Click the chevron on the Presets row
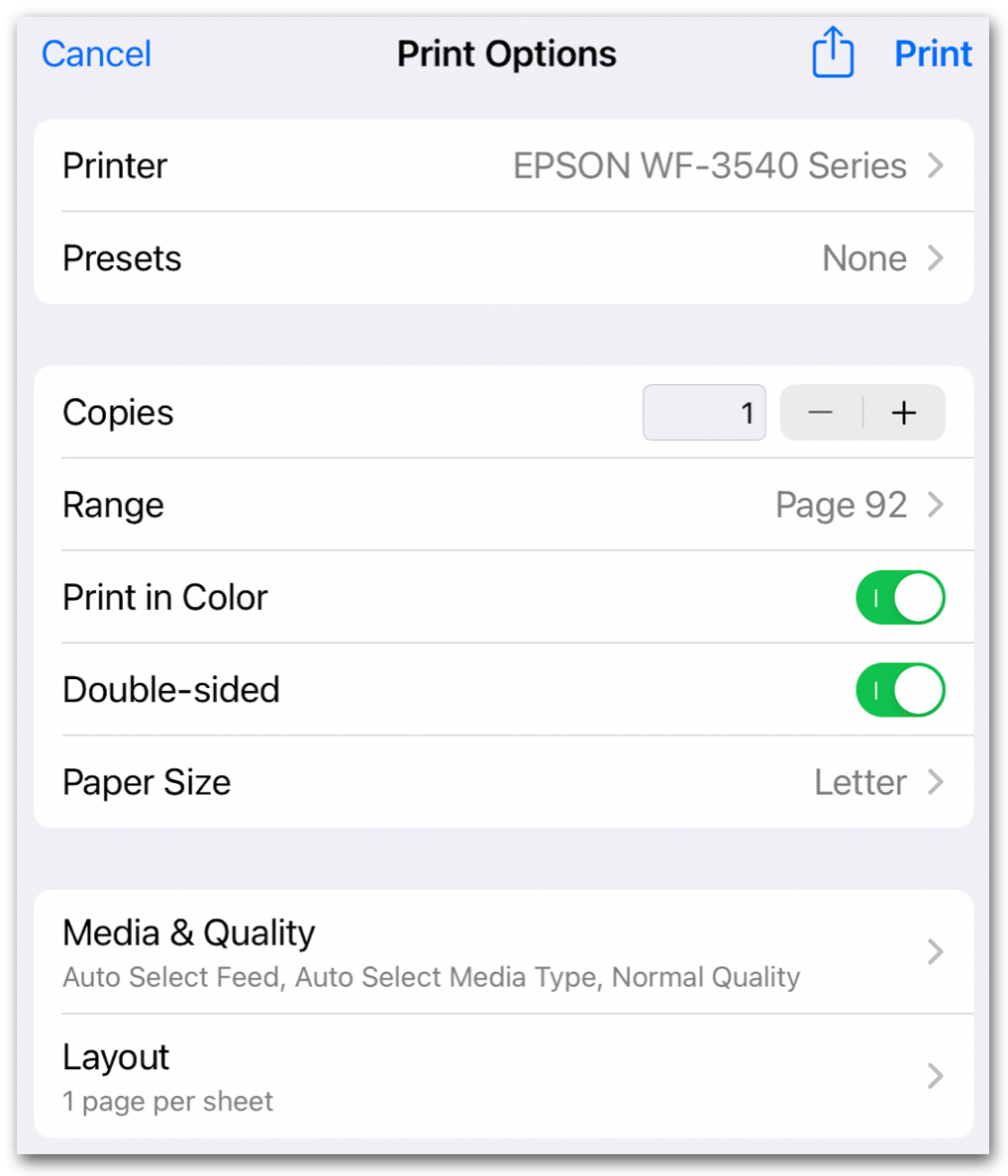This screenshot has width=1008, height=1176. tap(935, 258)
